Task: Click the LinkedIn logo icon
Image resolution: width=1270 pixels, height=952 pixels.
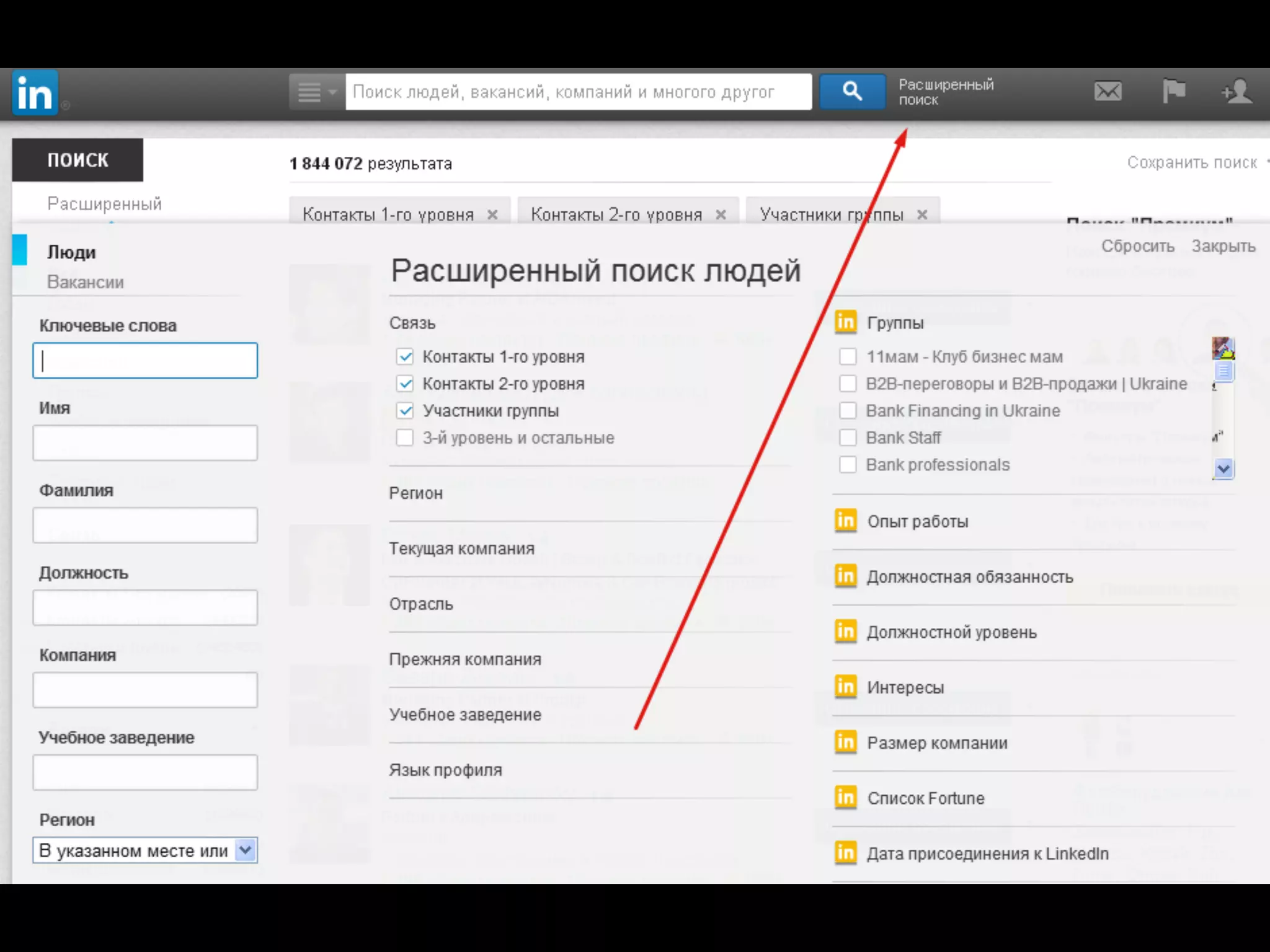Action: click(35, 93)
